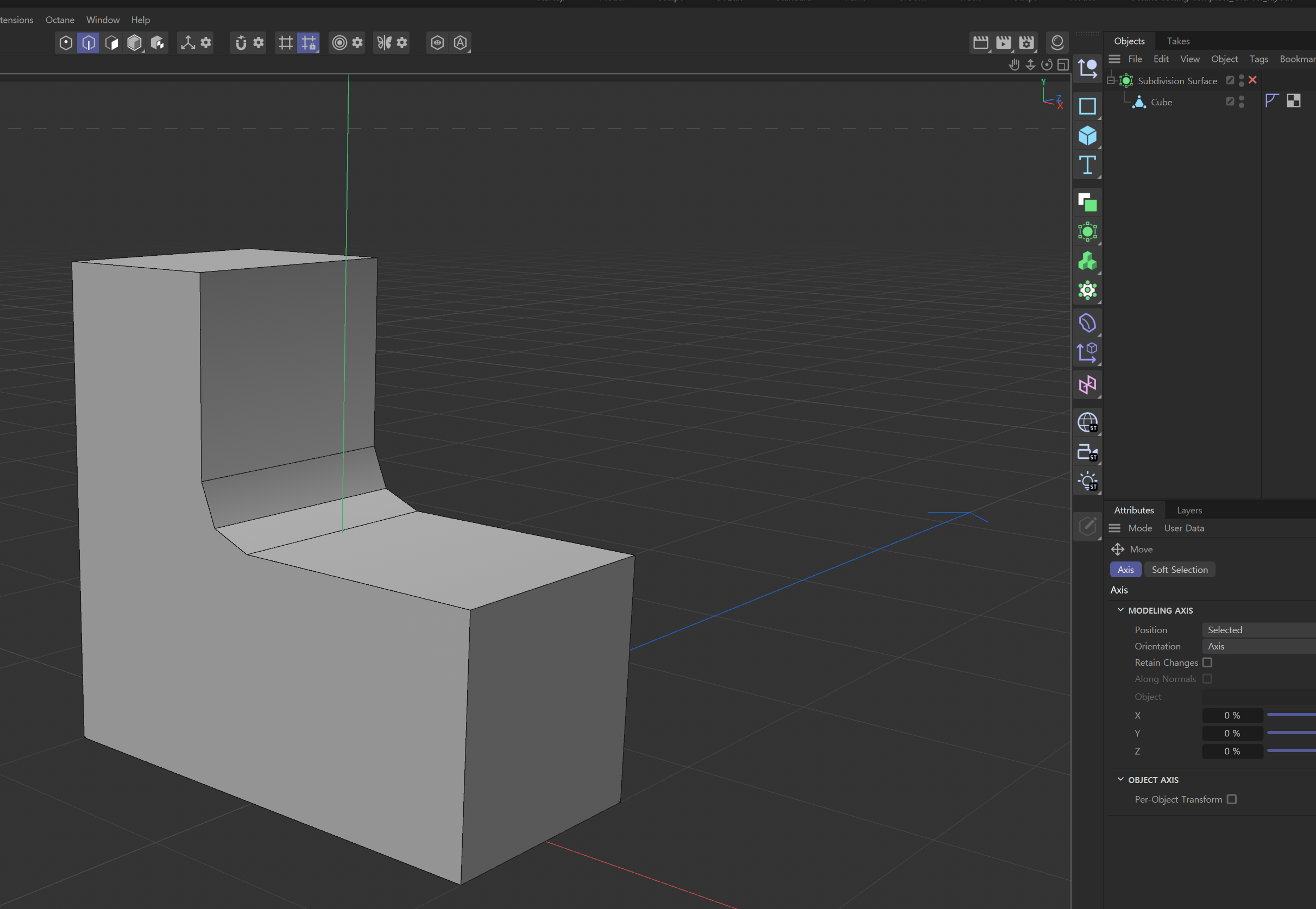Click the Floor/Sky globe icon
This screenshot has height=909, width=1316.
pyautogui.click(x=1087, y=422)
